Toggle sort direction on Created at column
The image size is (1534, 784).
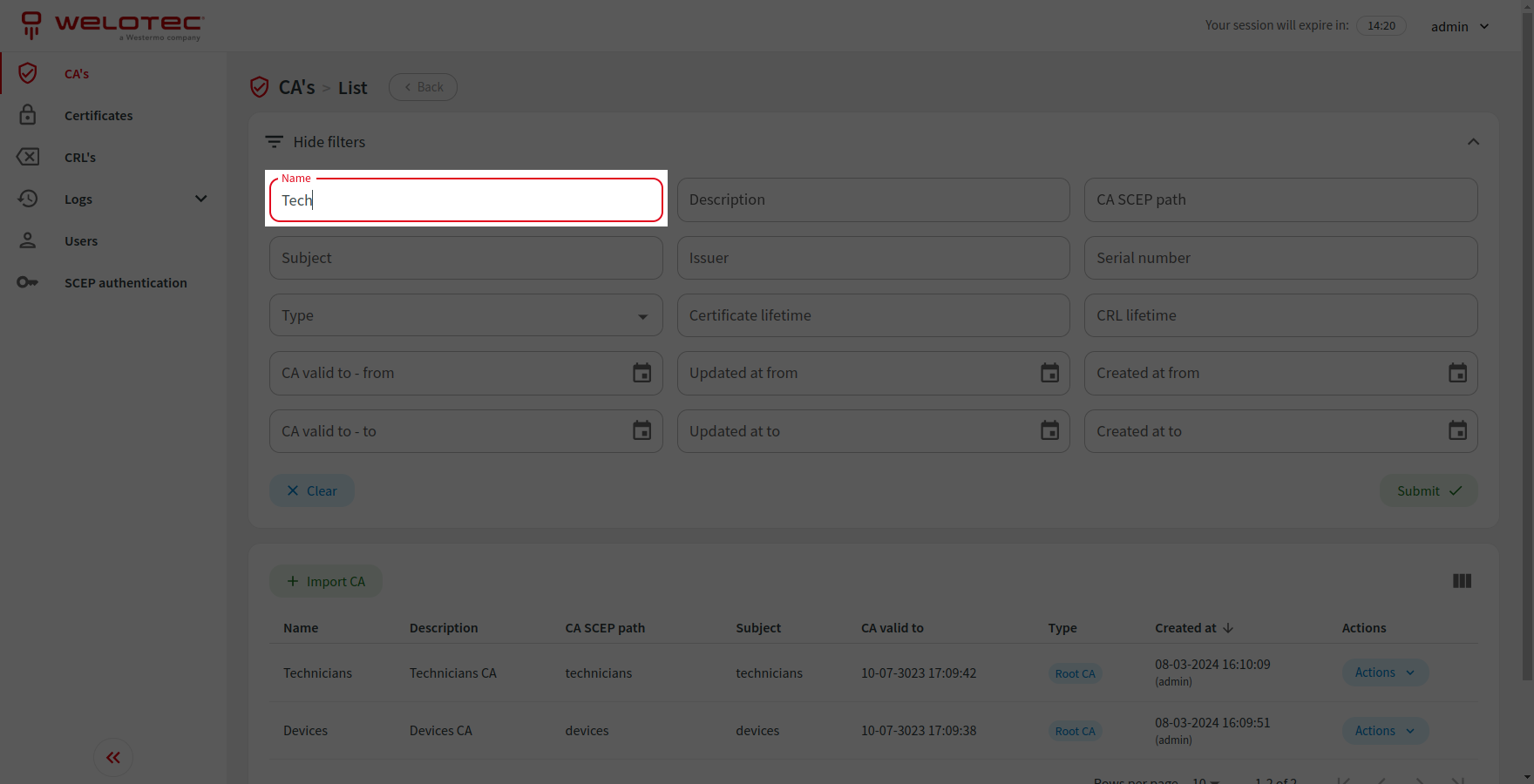1227,627
